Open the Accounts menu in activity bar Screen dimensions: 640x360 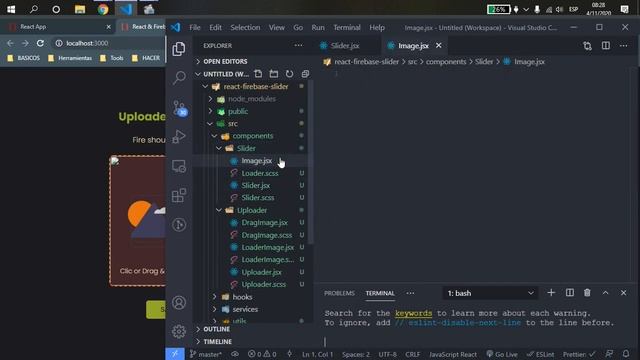tap(179, 302)
